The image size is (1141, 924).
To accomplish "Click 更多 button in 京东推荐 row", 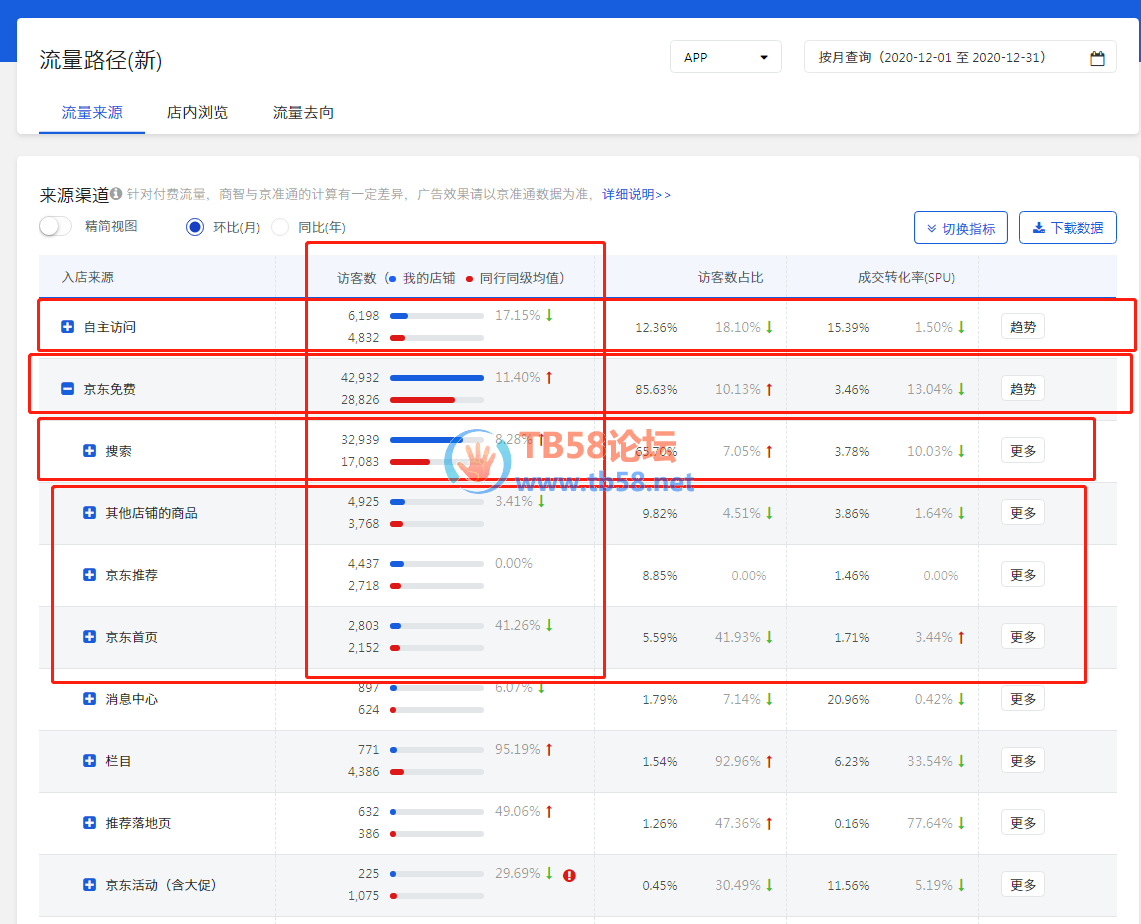I will 1022,574.
